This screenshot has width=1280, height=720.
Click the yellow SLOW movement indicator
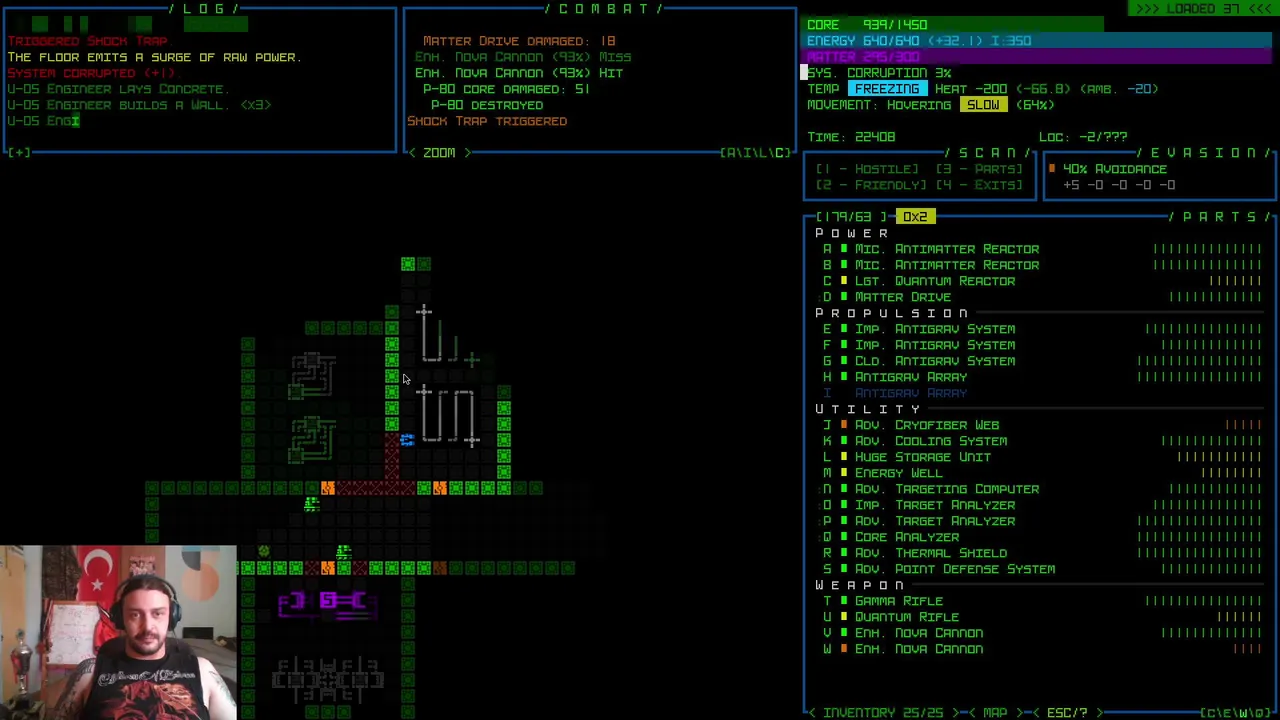(x=983, y=105)
